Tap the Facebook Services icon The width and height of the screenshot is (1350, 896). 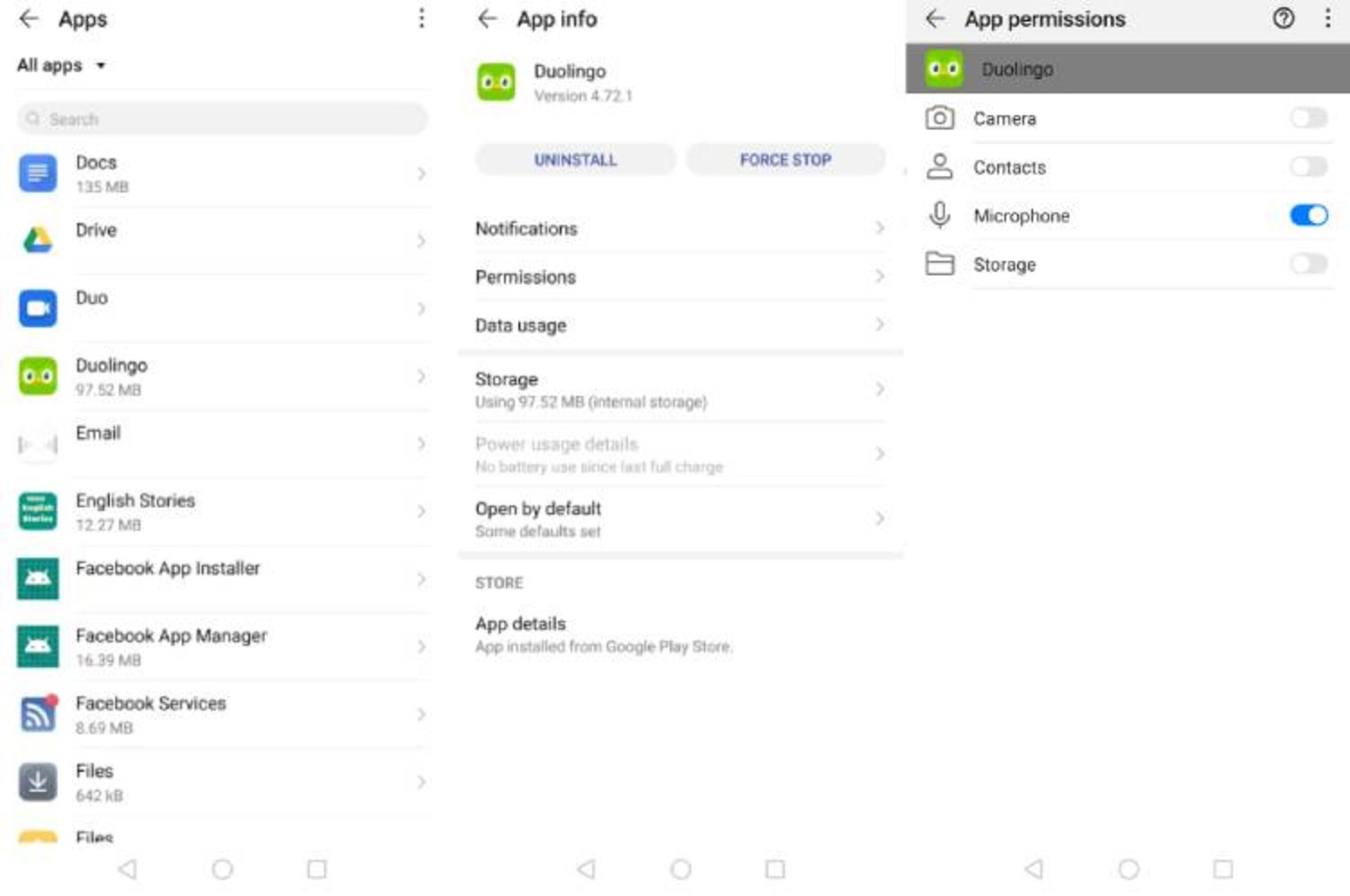[37, 714]
